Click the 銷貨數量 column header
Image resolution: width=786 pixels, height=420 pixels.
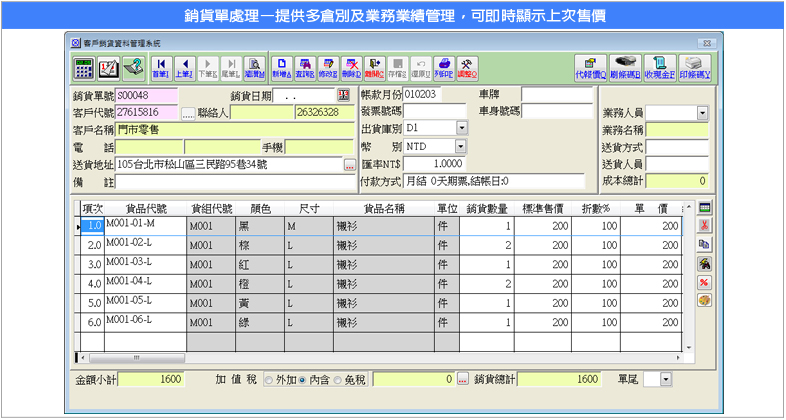[489, 208]
